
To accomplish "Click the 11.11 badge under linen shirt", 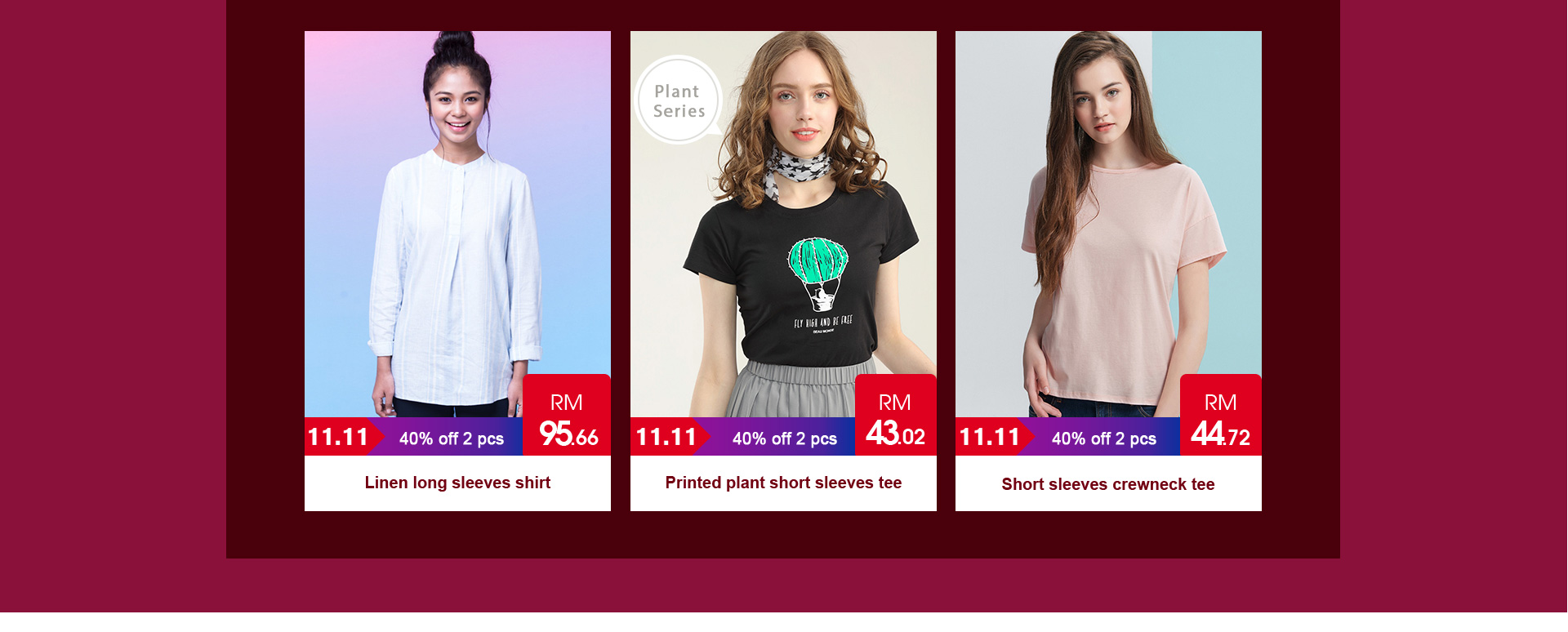I will click(339, 437).
